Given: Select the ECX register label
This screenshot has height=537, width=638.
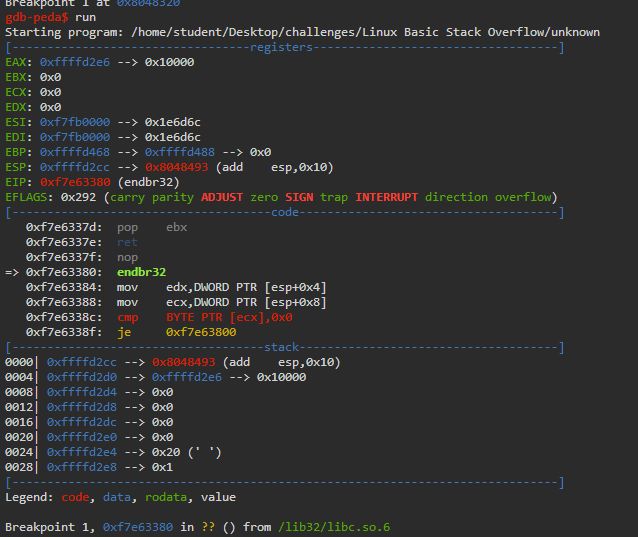Looking at the screenshot, I should (15, 92).
